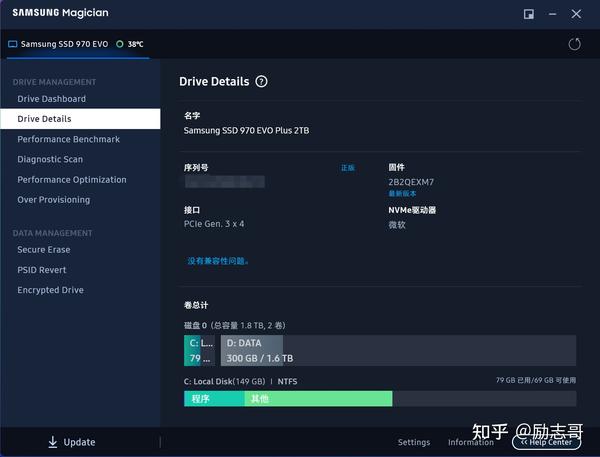
Task: Click the NTFS file system label
Action: click(x=287, y=382)
